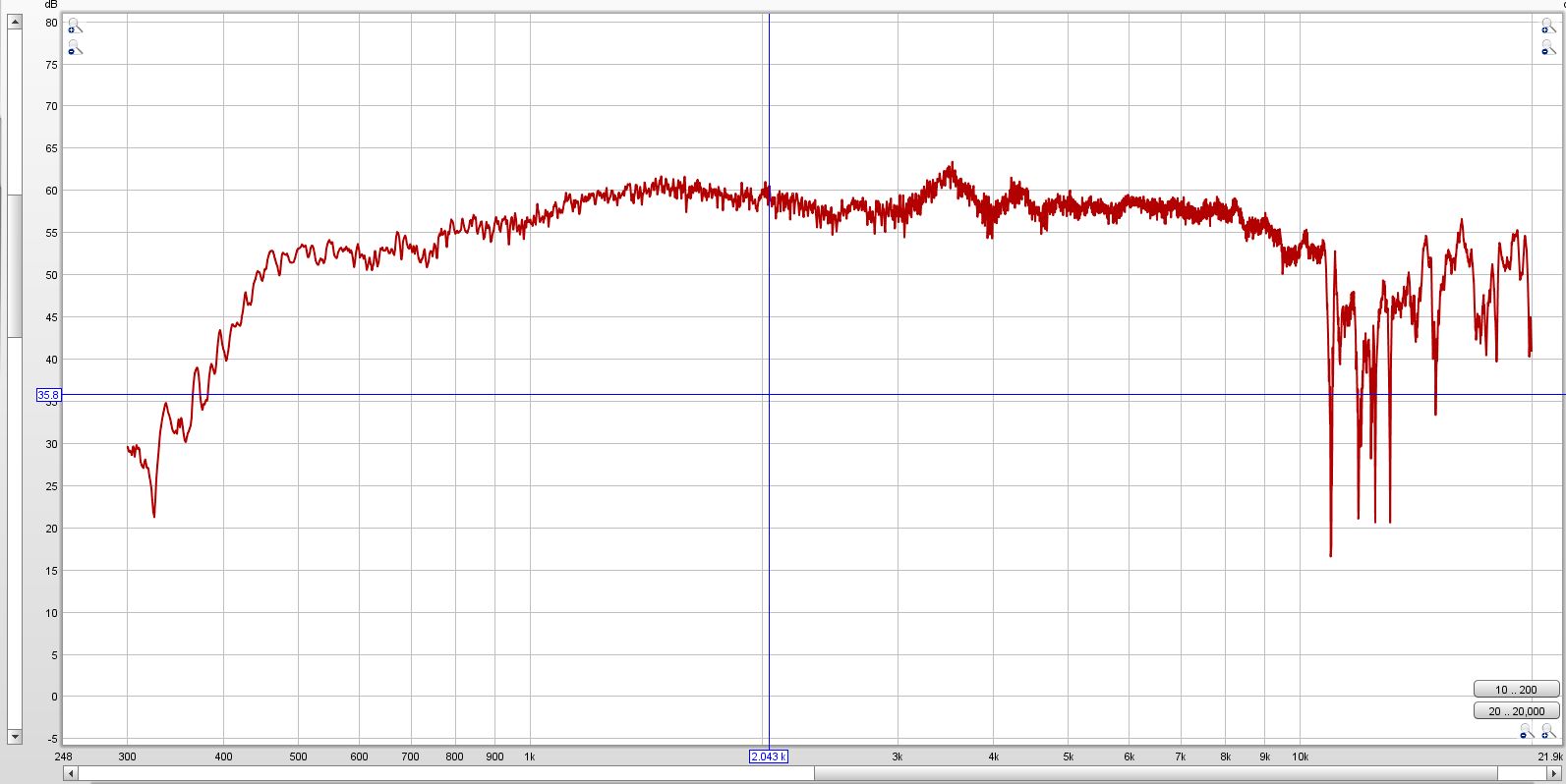Click the 3k frequency axis label

(897, 756)
